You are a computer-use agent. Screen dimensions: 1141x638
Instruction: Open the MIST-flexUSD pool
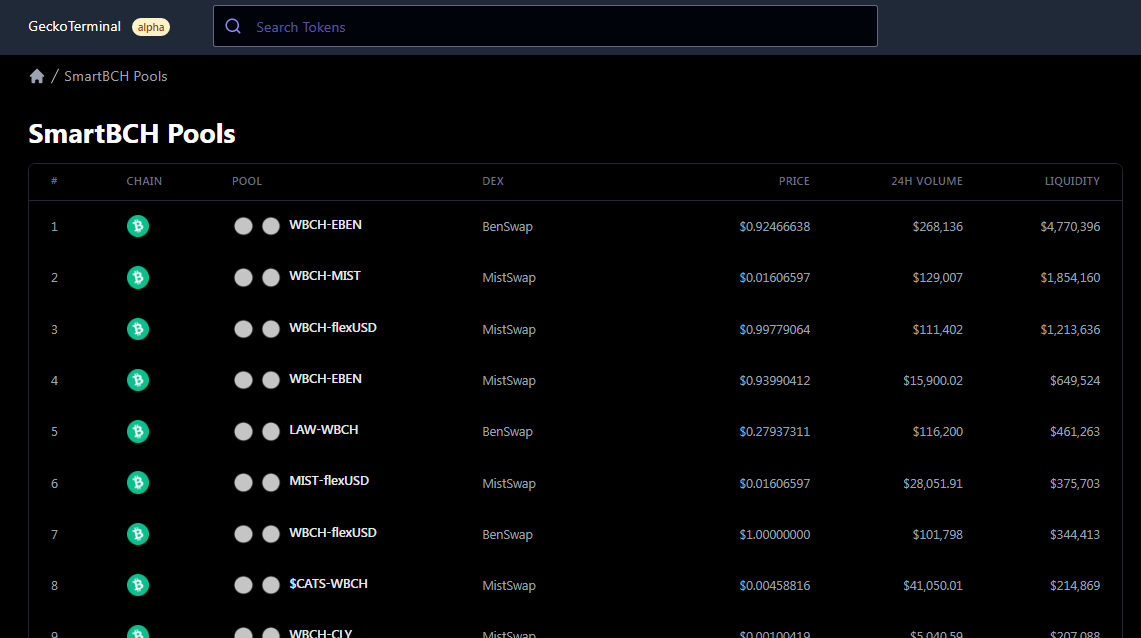tap(329, 481)
